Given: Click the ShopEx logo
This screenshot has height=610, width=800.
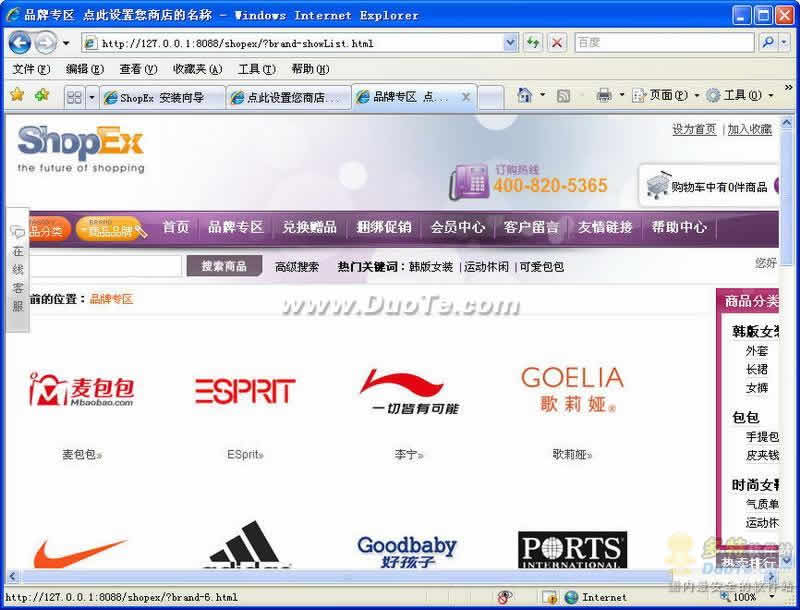Looking at the screenshot, I should coord(81,149).
